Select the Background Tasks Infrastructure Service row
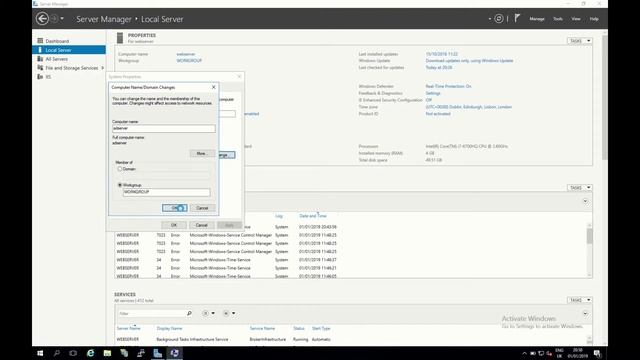 (x=351, y=339)
